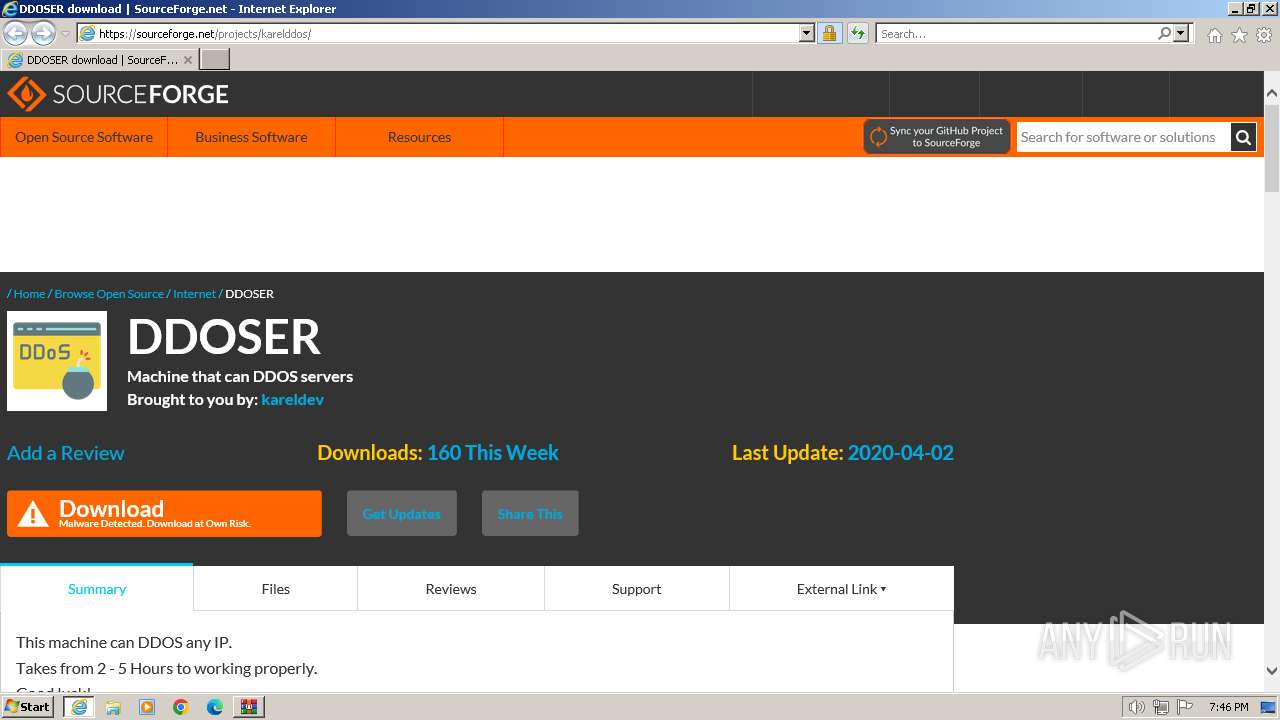Open the kareldev author link
Image resolution: width=1280 pixels, height=720 pixels.
(x=293, y=400)
